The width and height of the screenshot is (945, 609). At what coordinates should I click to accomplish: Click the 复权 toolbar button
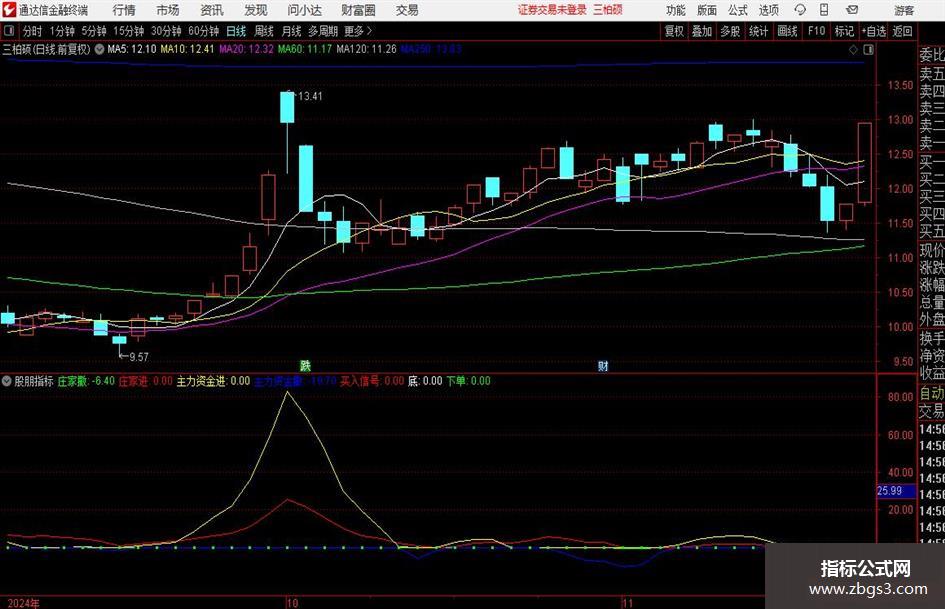coord(674,31)
